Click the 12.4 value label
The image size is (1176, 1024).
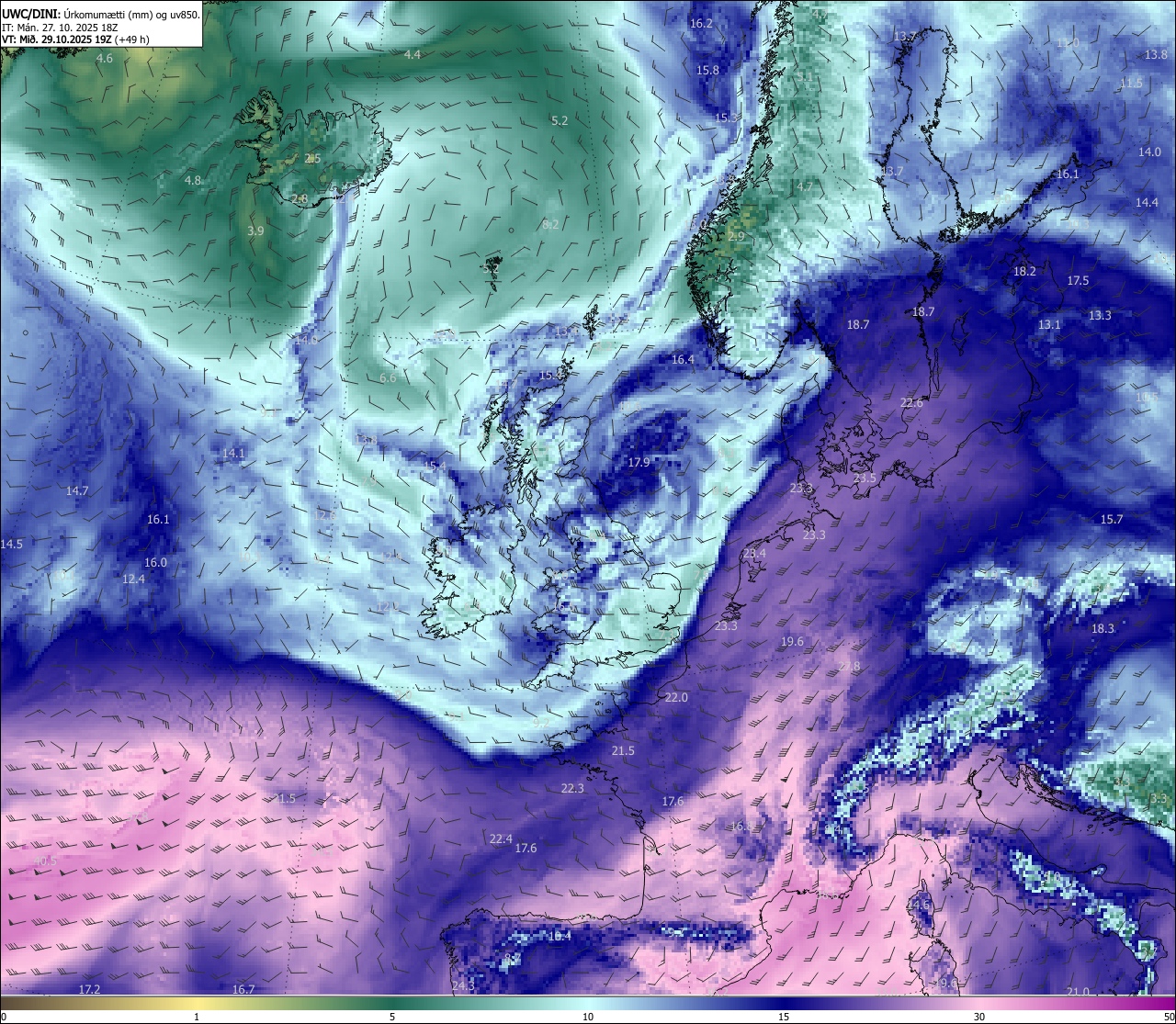(133, 580)
